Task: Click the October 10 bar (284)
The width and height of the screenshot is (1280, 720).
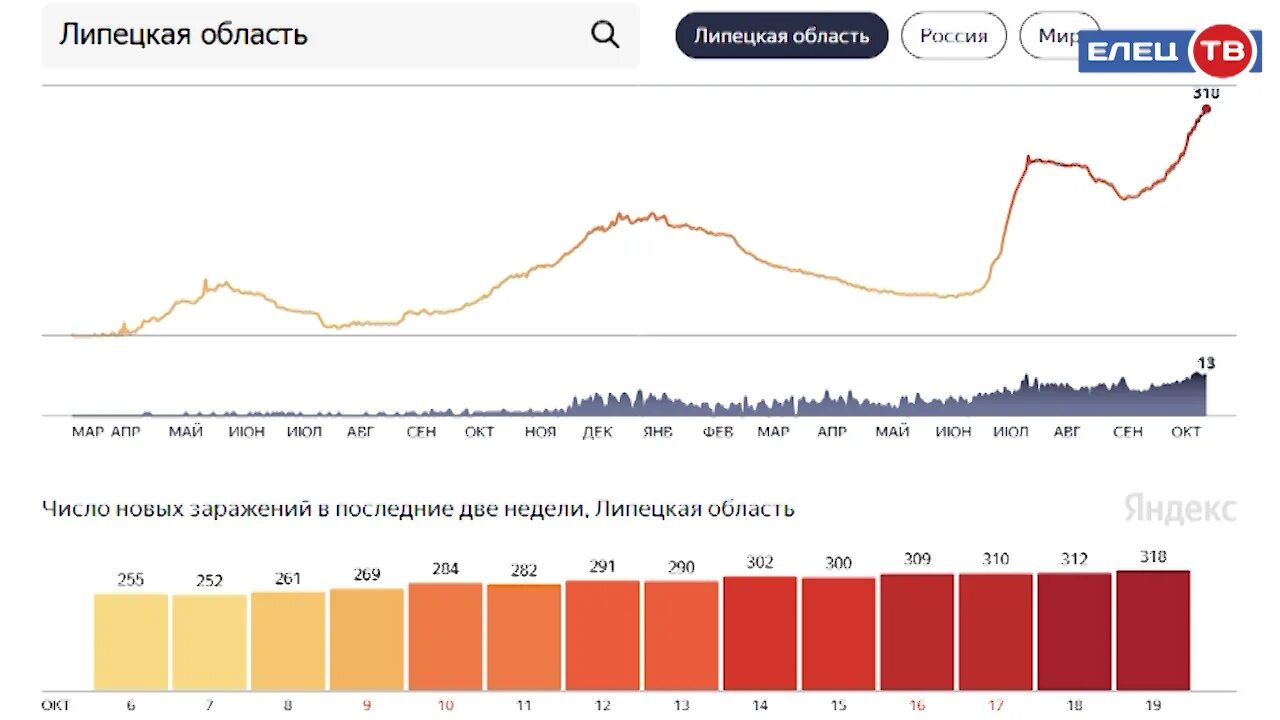Action: pos(445,636)
